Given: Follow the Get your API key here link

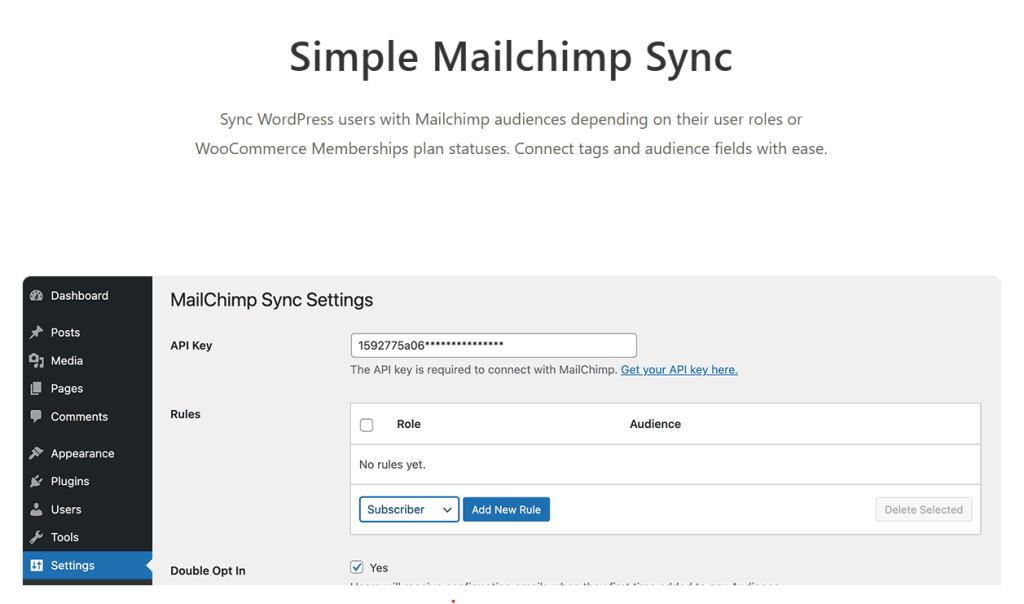Looking at the screenshot, I should (x=679, y=370).
